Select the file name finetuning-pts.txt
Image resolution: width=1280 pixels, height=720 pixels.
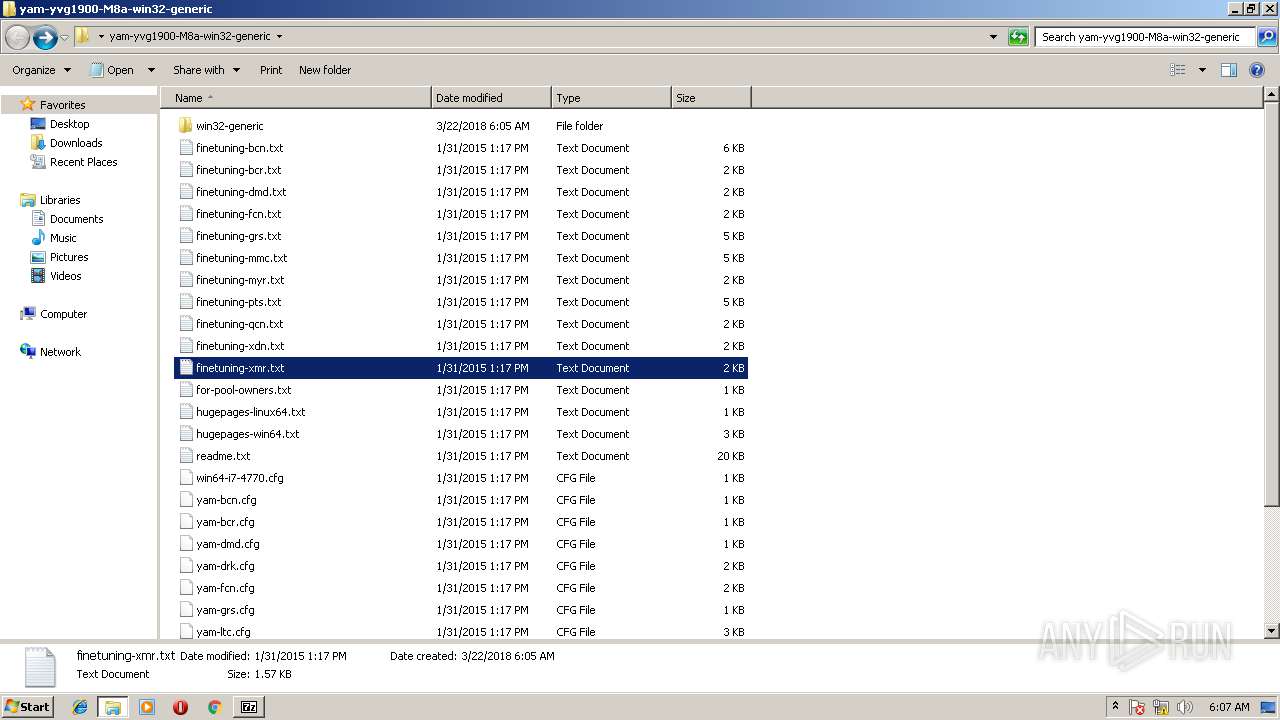(239, 302)
